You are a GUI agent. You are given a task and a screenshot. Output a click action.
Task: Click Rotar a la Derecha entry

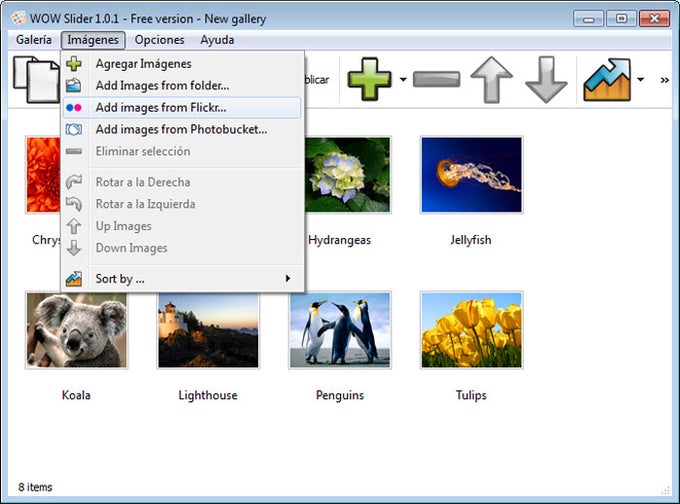(182, 182)
